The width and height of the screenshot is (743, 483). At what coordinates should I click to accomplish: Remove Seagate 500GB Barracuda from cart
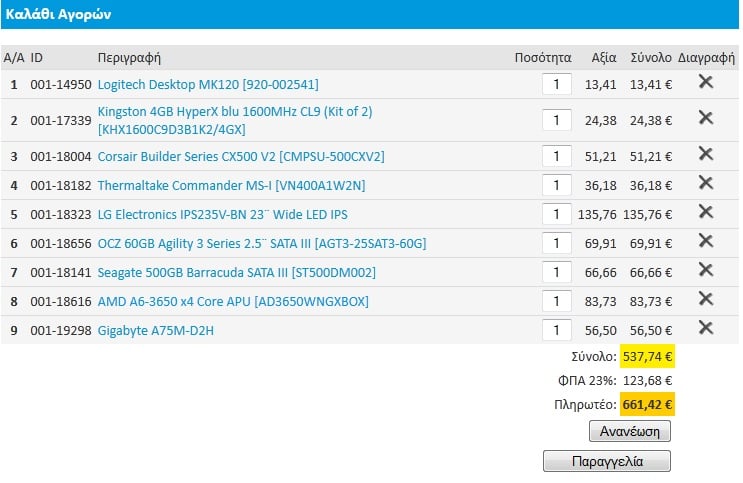[x=706, y=270]
